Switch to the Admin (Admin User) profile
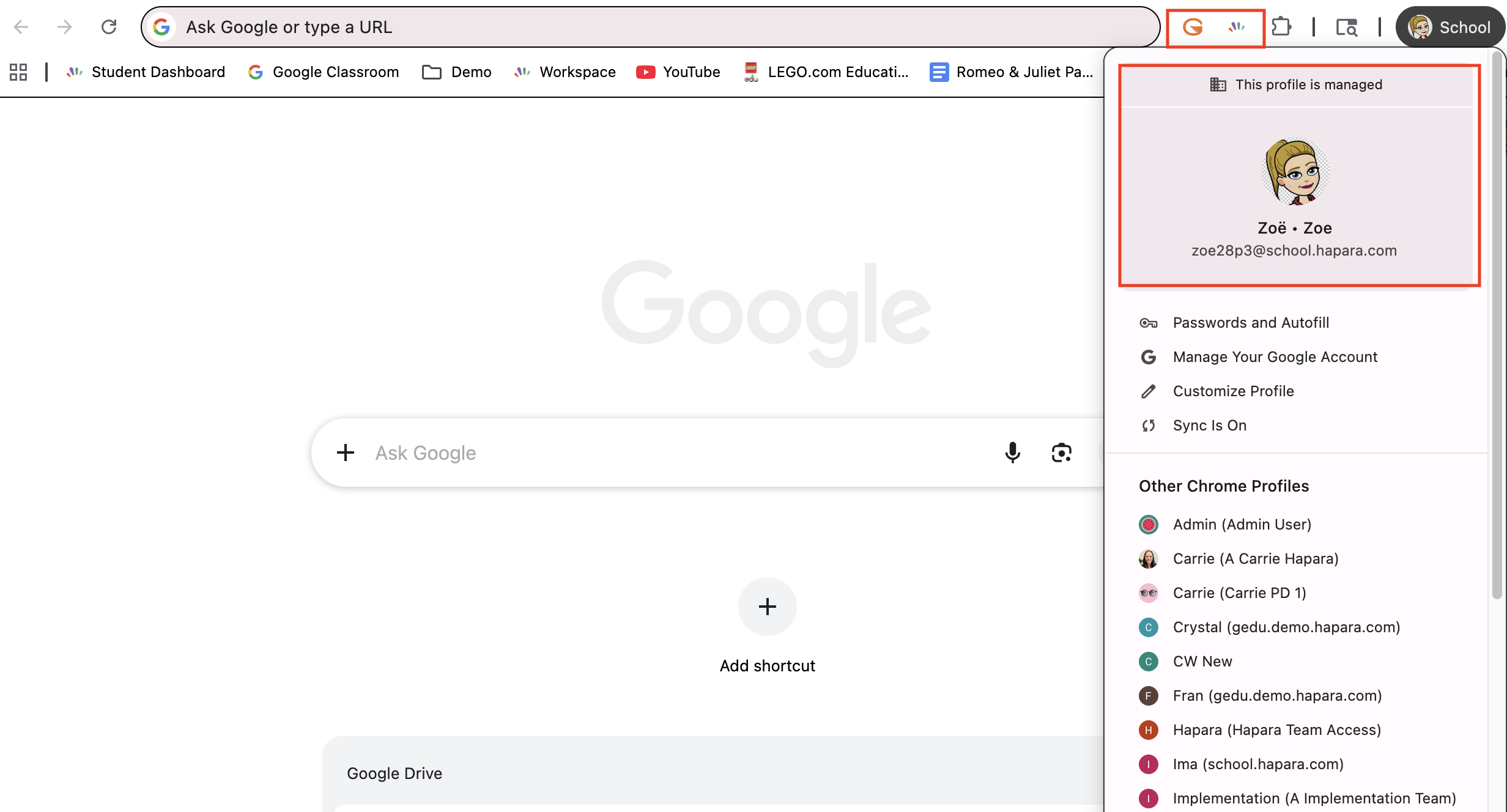1507x812 pixels. (1296, 525)
